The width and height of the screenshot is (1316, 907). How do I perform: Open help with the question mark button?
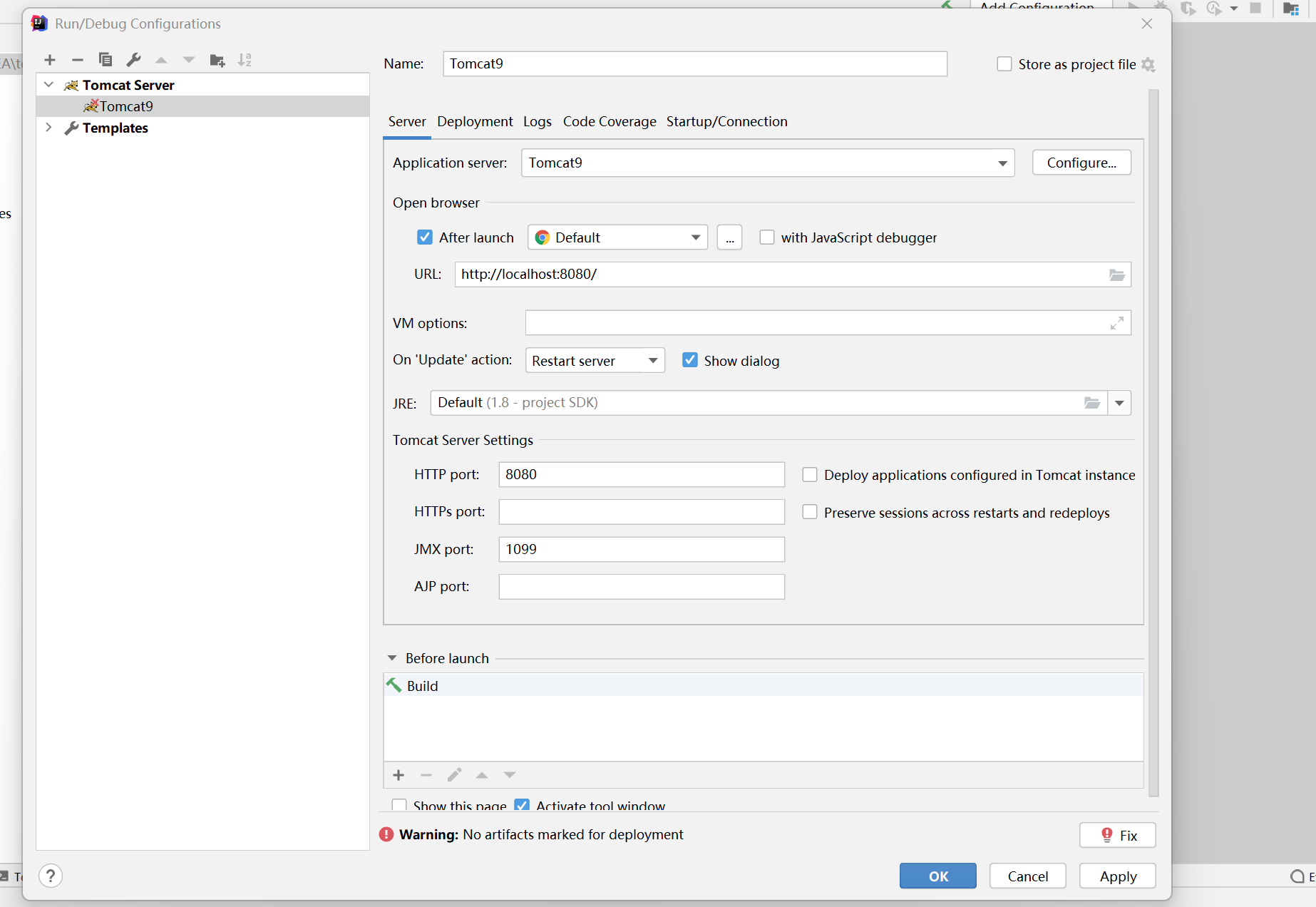(x=51, y=876)
